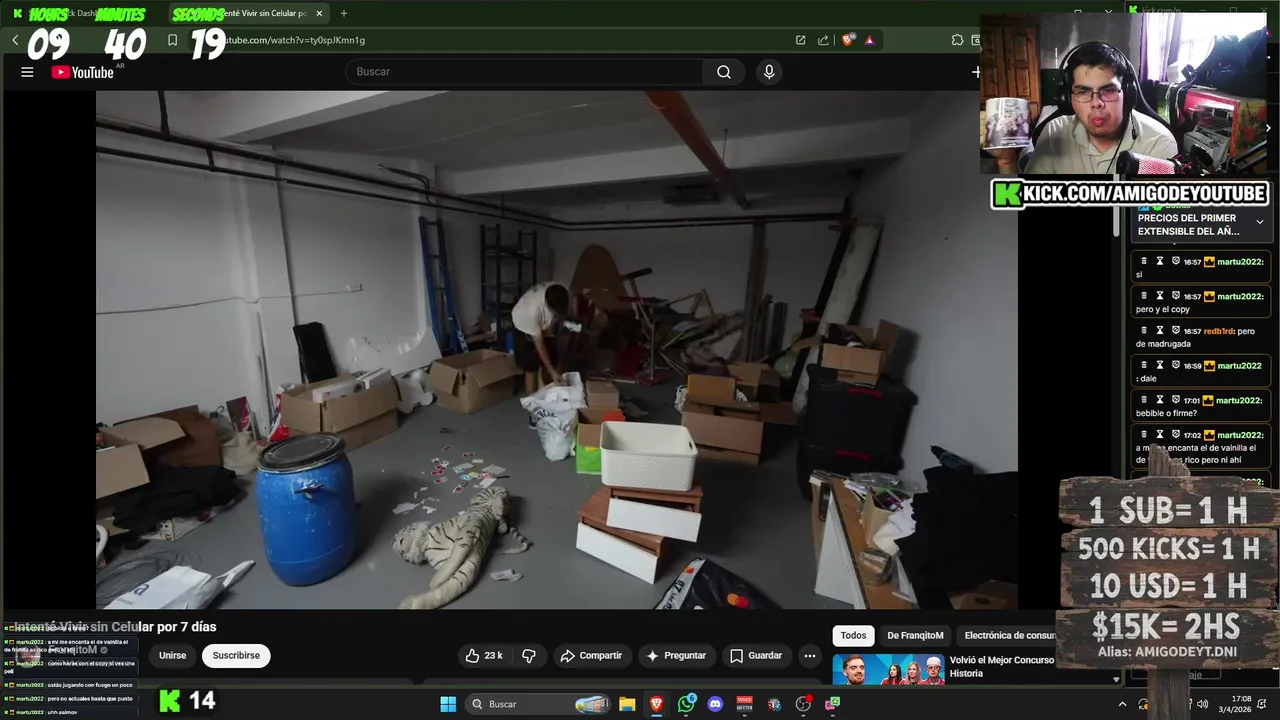Viewport: 1280px width, 720px height.
Task: Click username martu2022 on 'bebible o firme?'
Action: coord(1240,400)
